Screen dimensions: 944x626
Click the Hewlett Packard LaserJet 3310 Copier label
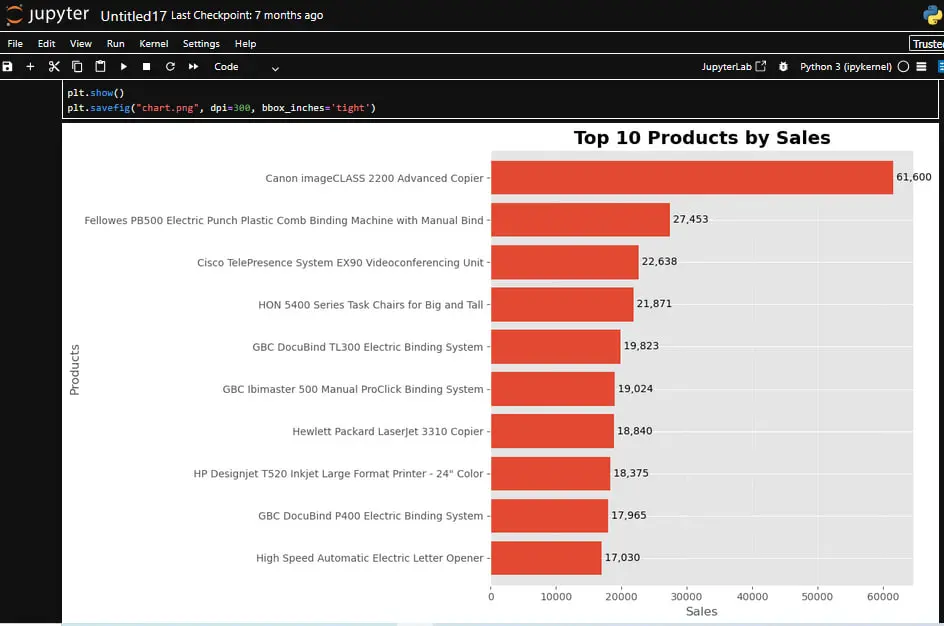point(388,431)
